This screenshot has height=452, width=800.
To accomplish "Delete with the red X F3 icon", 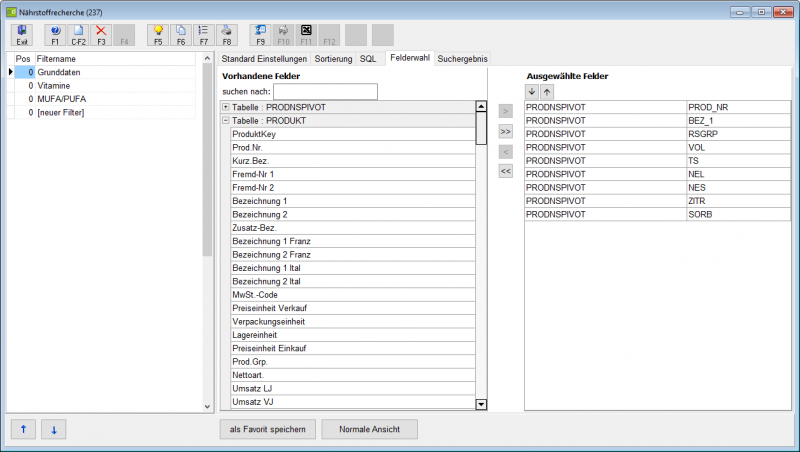I will click(x=101, y=35).
